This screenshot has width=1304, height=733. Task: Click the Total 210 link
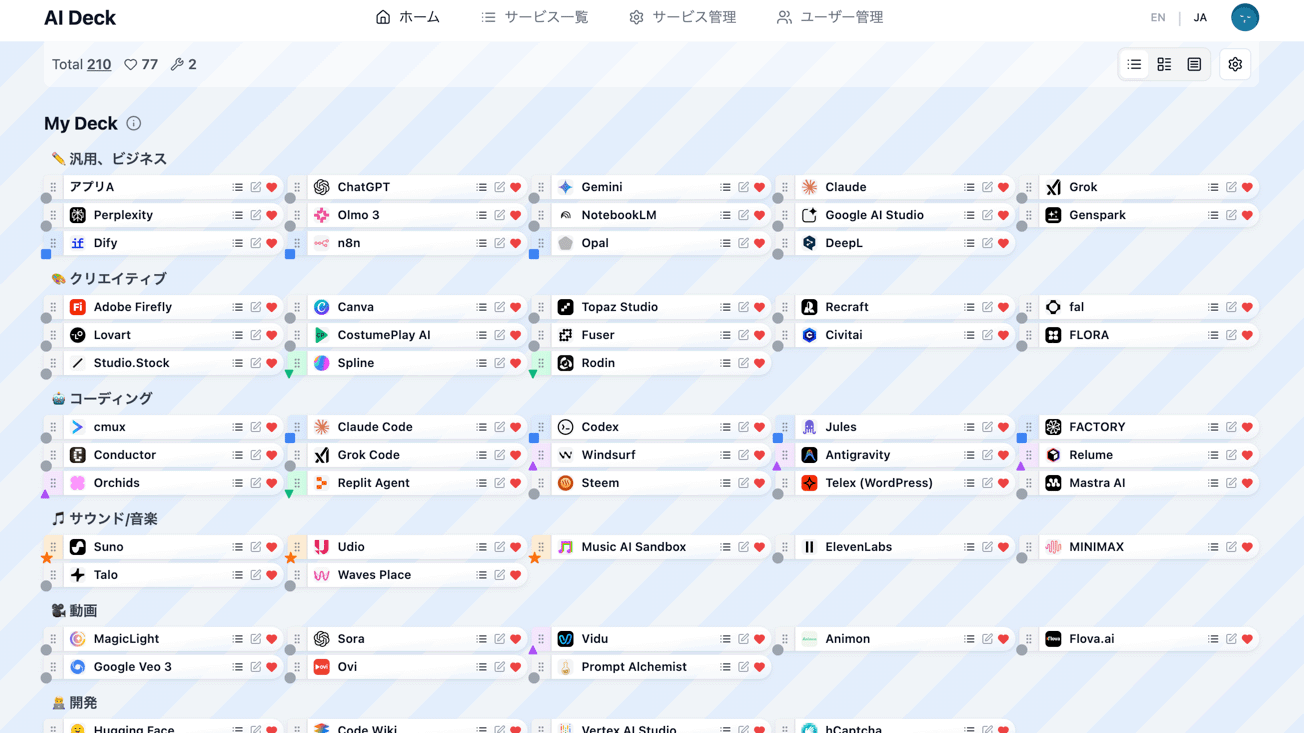tap(99, 65)
